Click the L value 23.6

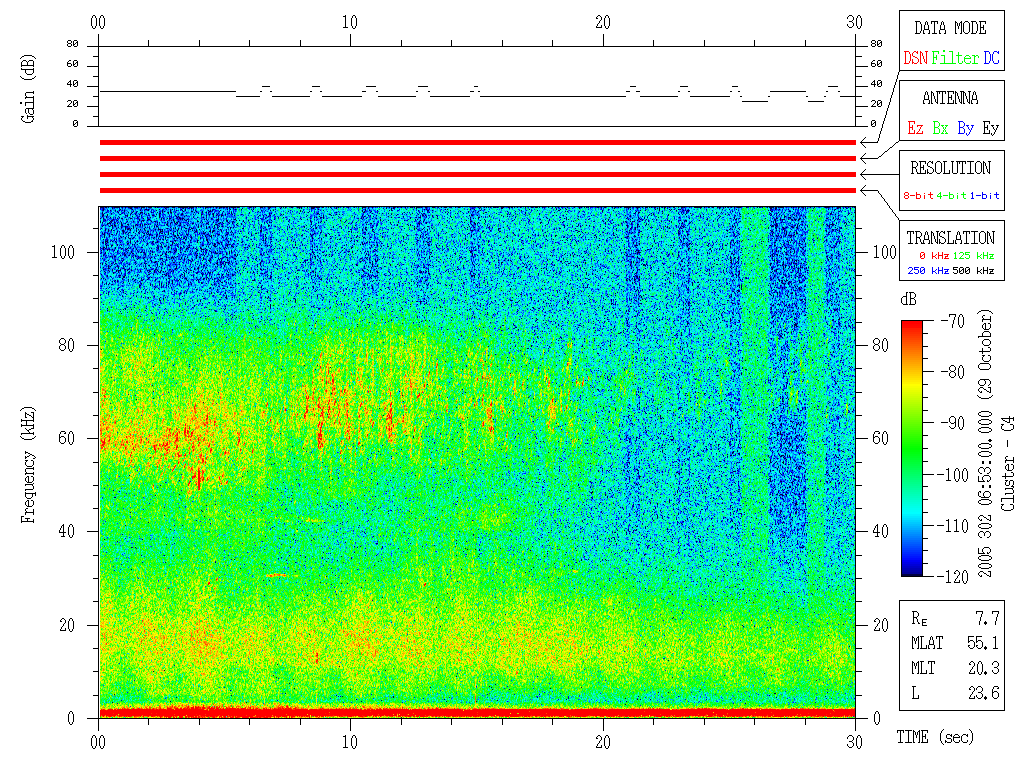point(984,692)
